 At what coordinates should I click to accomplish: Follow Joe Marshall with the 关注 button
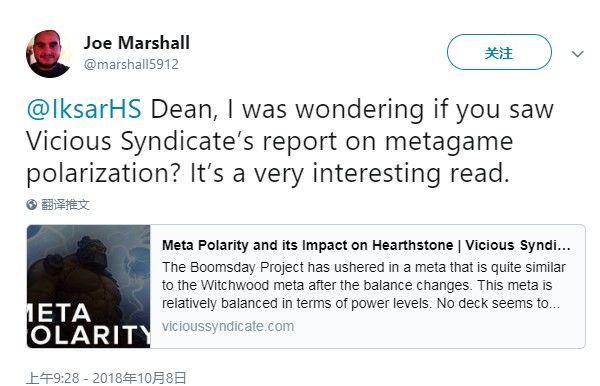tap(499, 52)
